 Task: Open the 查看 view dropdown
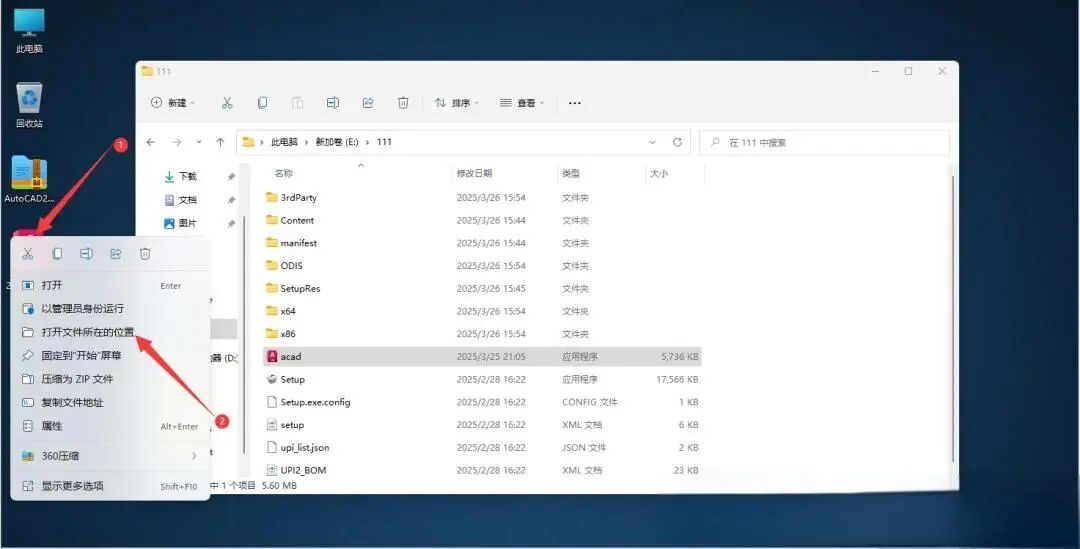[522, 103]
